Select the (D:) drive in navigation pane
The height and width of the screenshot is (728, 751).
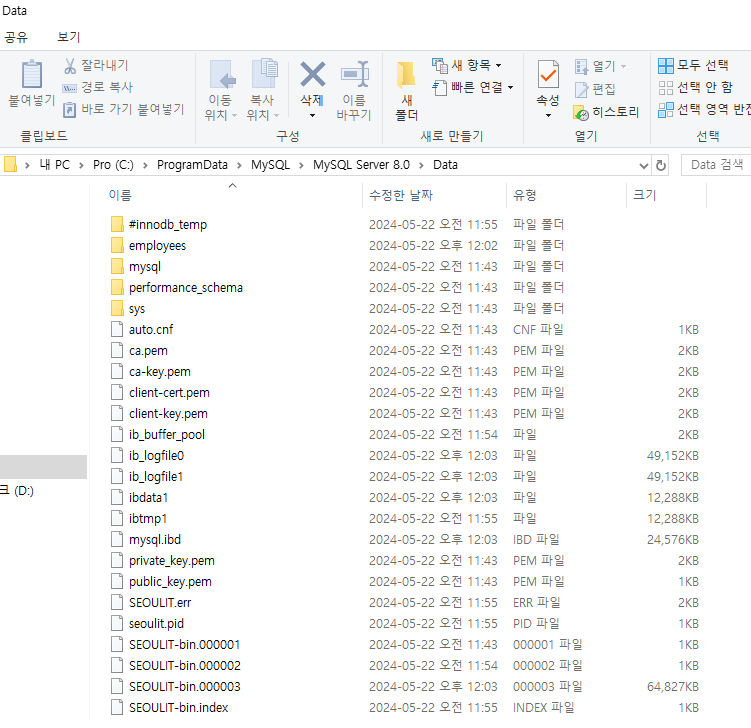coord(17,491)
